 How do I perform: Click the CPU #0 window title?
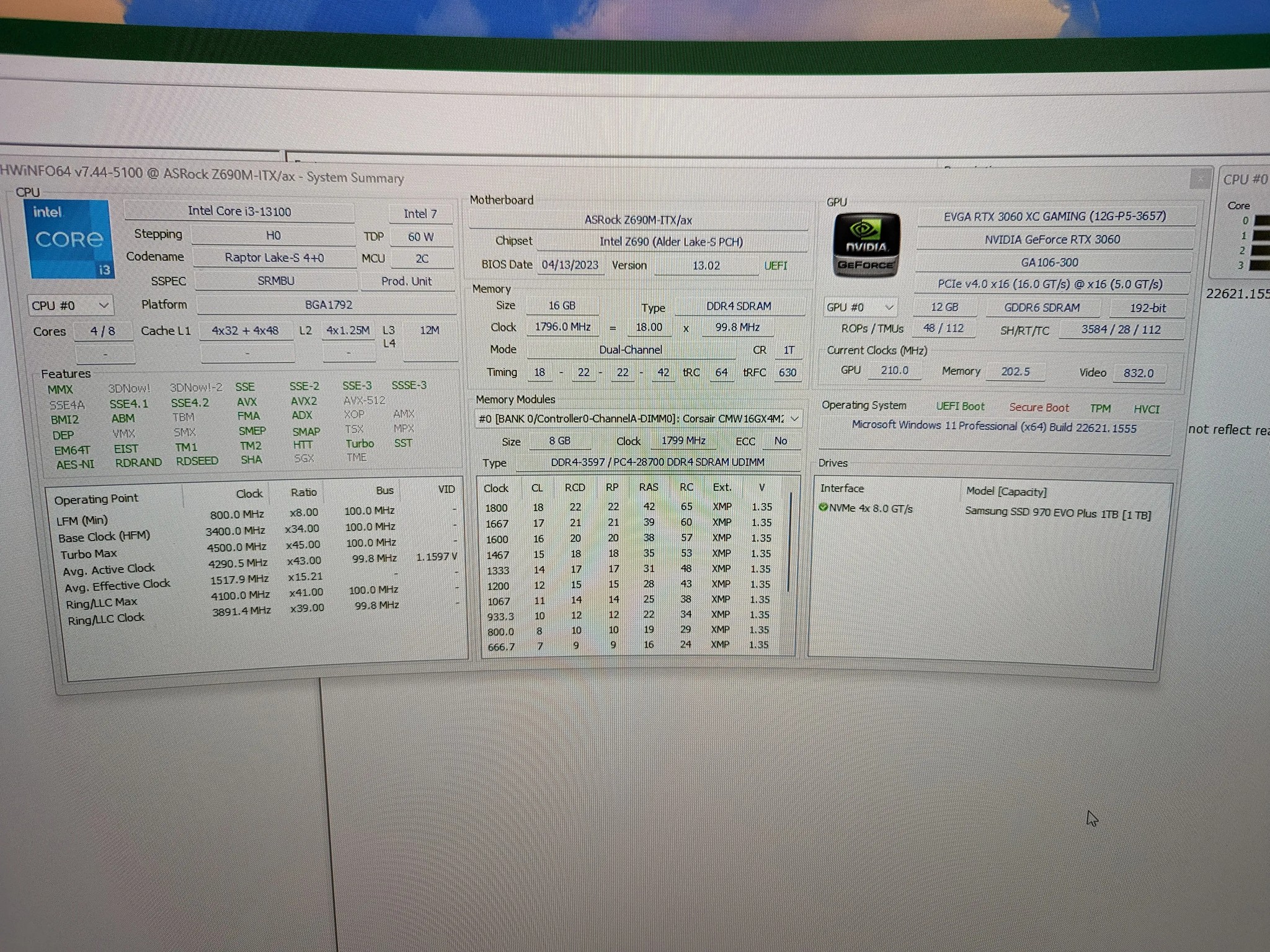[1245, 180]
